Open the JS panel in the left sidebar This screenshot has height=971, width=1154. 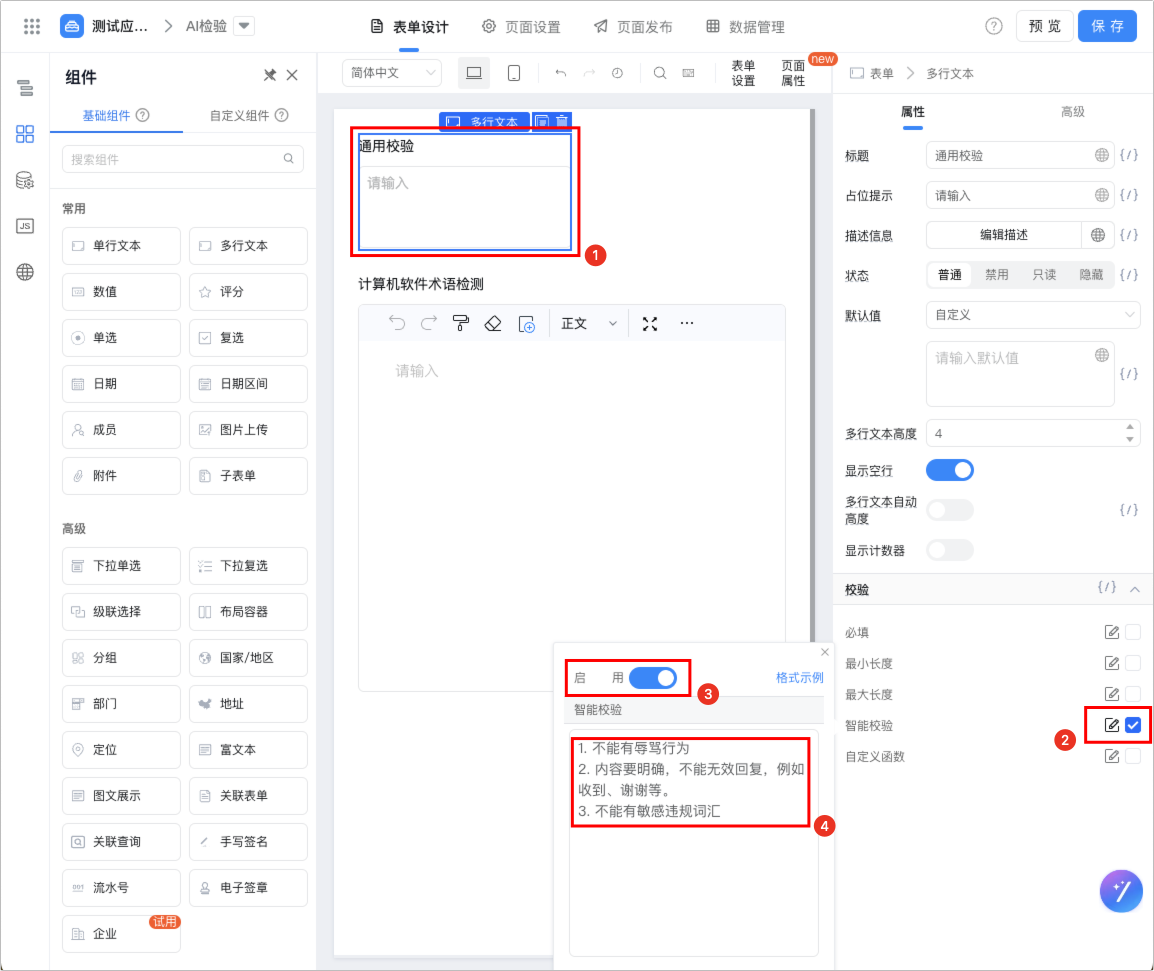click(x=25, y=226)
